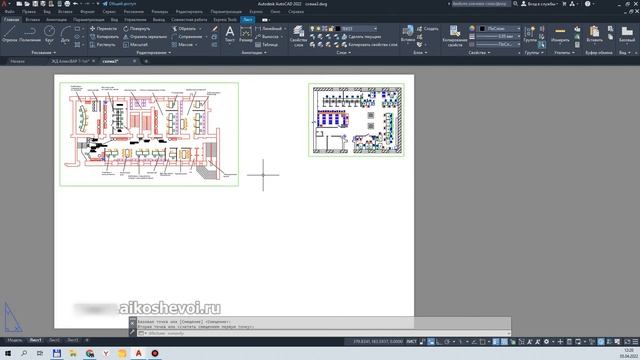Select the Полилиния (Polyline) tool
This screenshot has height=360, width=640.
click(x=29, y=34)
